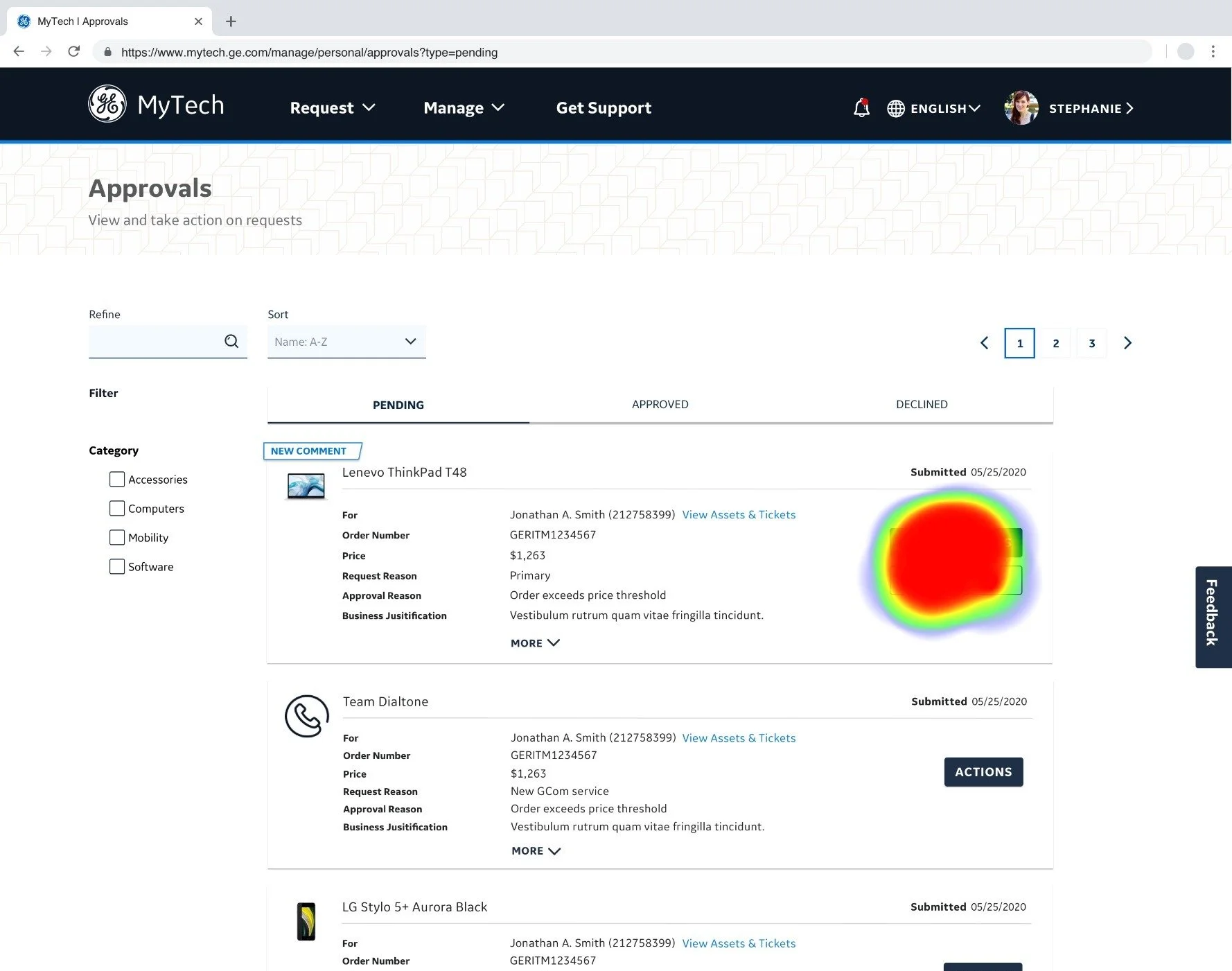The height and width of the screenshot is (971, 1232).
Task: Click the LG Stylo 5+ Aurora Black title
Action: pyautogui.click(x=414, y=907)
